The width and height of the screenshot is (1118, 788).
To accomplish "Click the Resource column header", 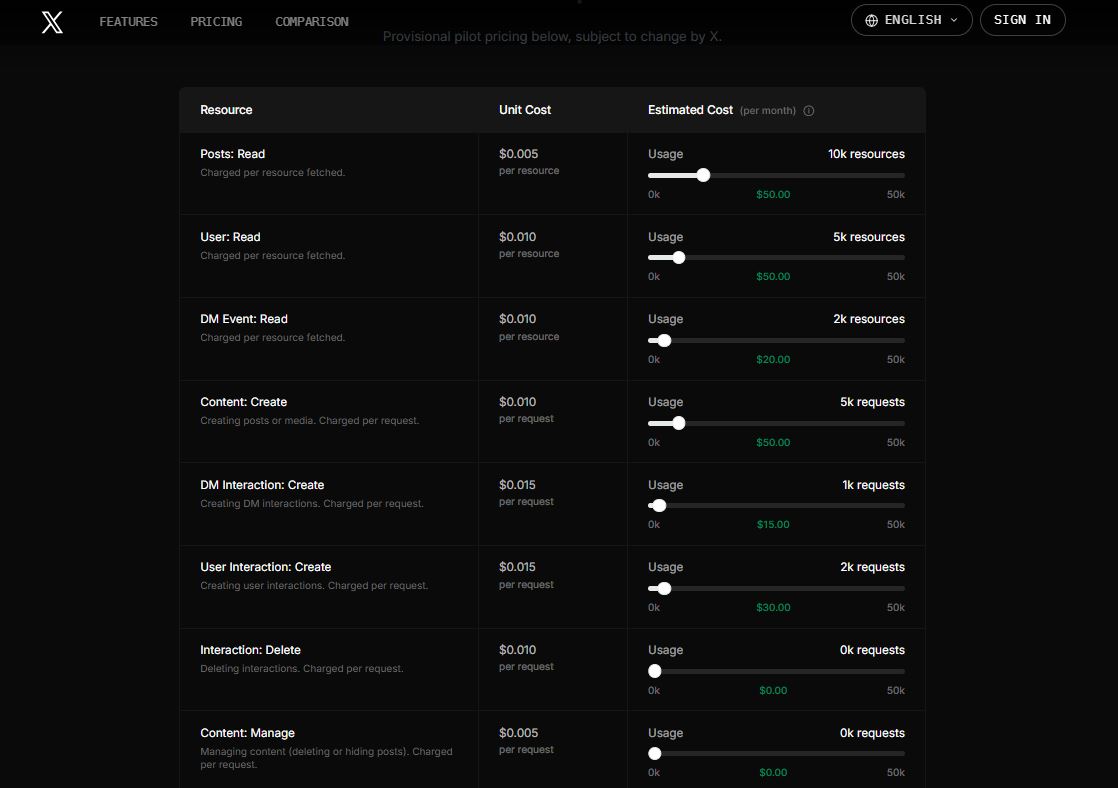I will pos(226,110).
